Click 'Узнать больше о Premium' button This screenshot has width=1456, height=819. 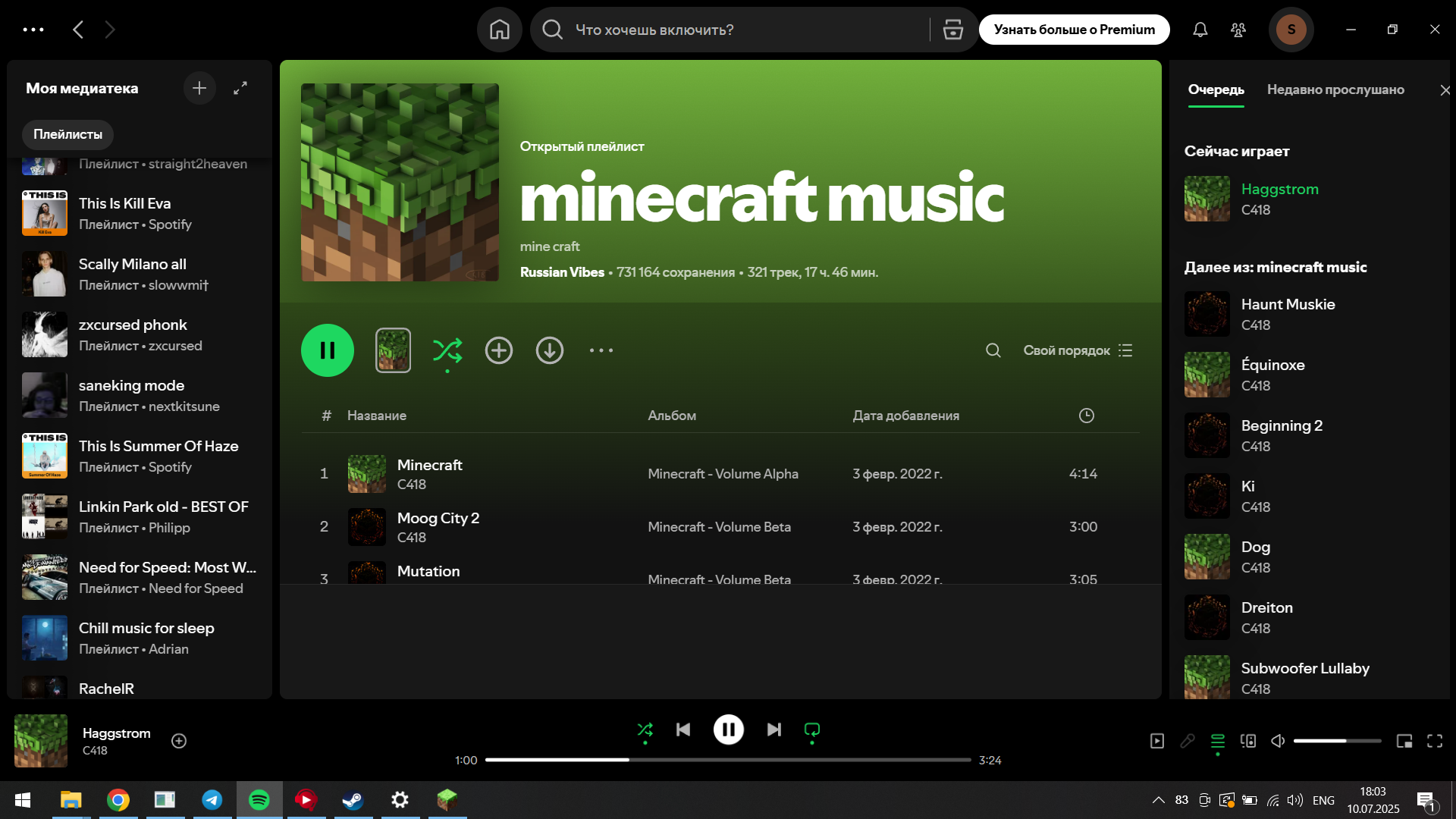click(x=1074, y=30)
